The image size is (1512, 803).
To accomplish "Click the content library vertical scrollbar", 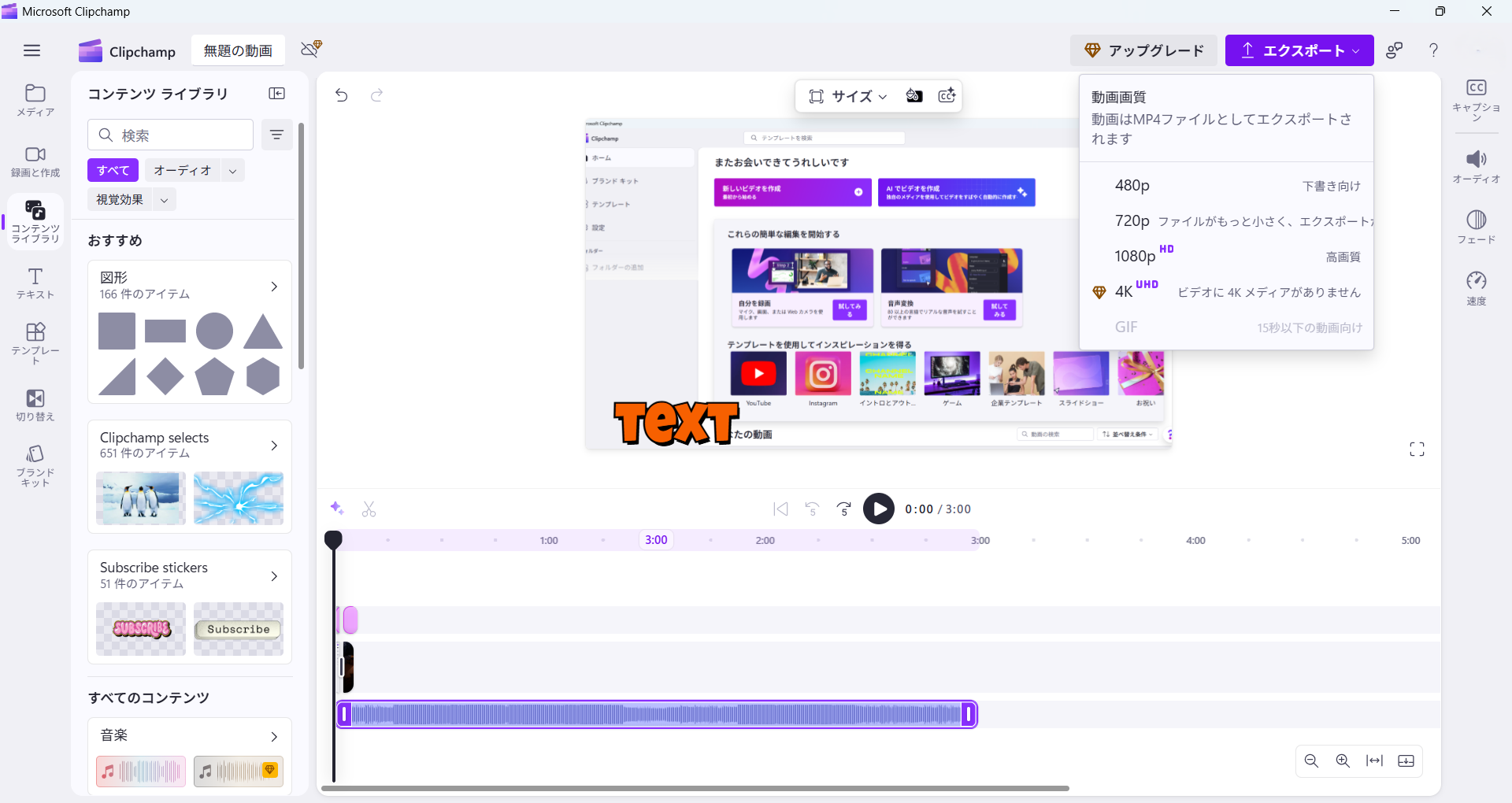I will [301, 246].
